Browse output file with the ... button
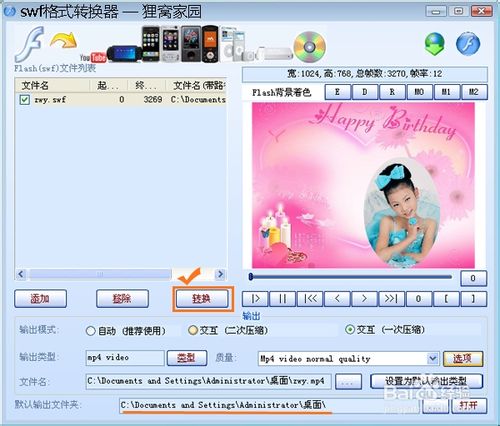 click(348, 382)
